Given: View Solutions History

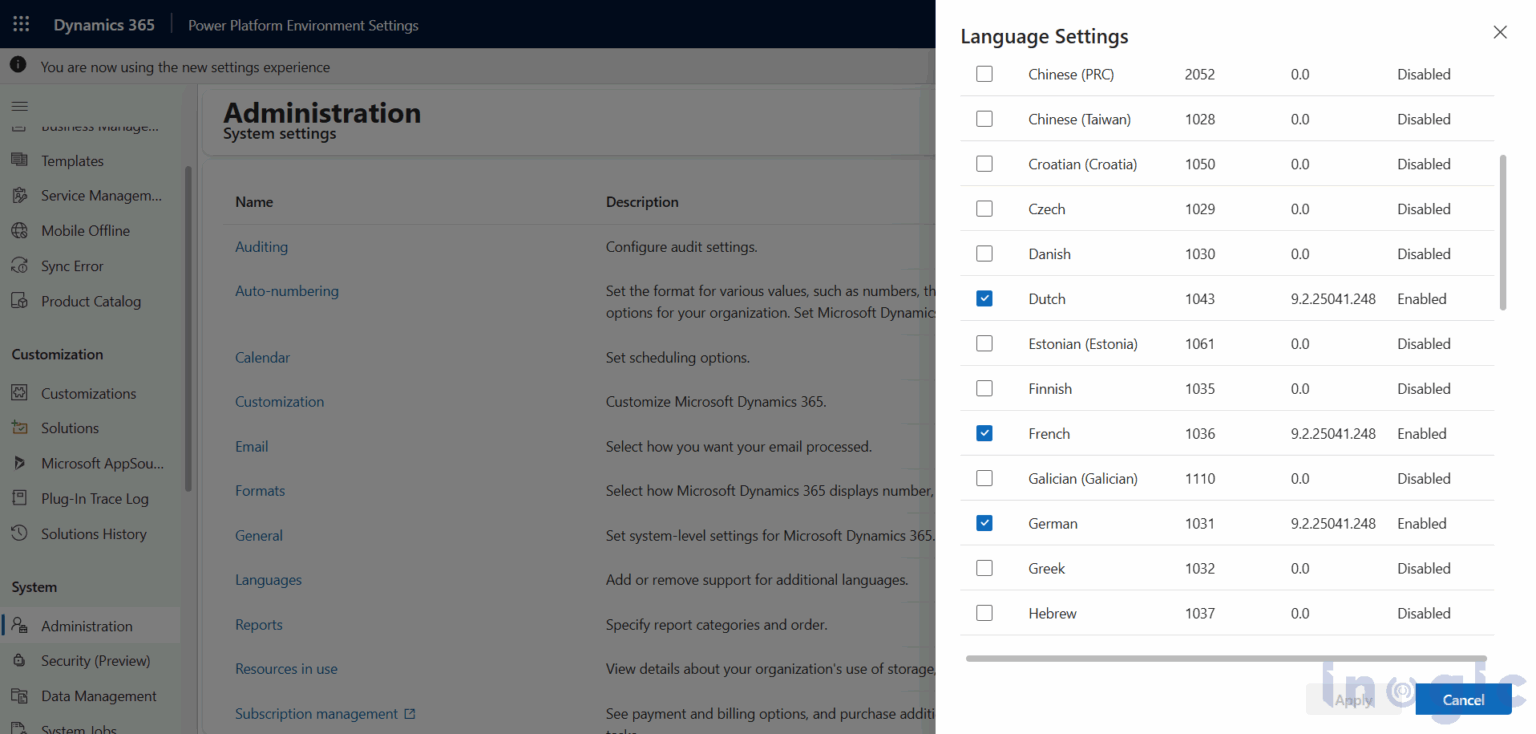Looking at the screenshot, I should [x=90, y=533].
